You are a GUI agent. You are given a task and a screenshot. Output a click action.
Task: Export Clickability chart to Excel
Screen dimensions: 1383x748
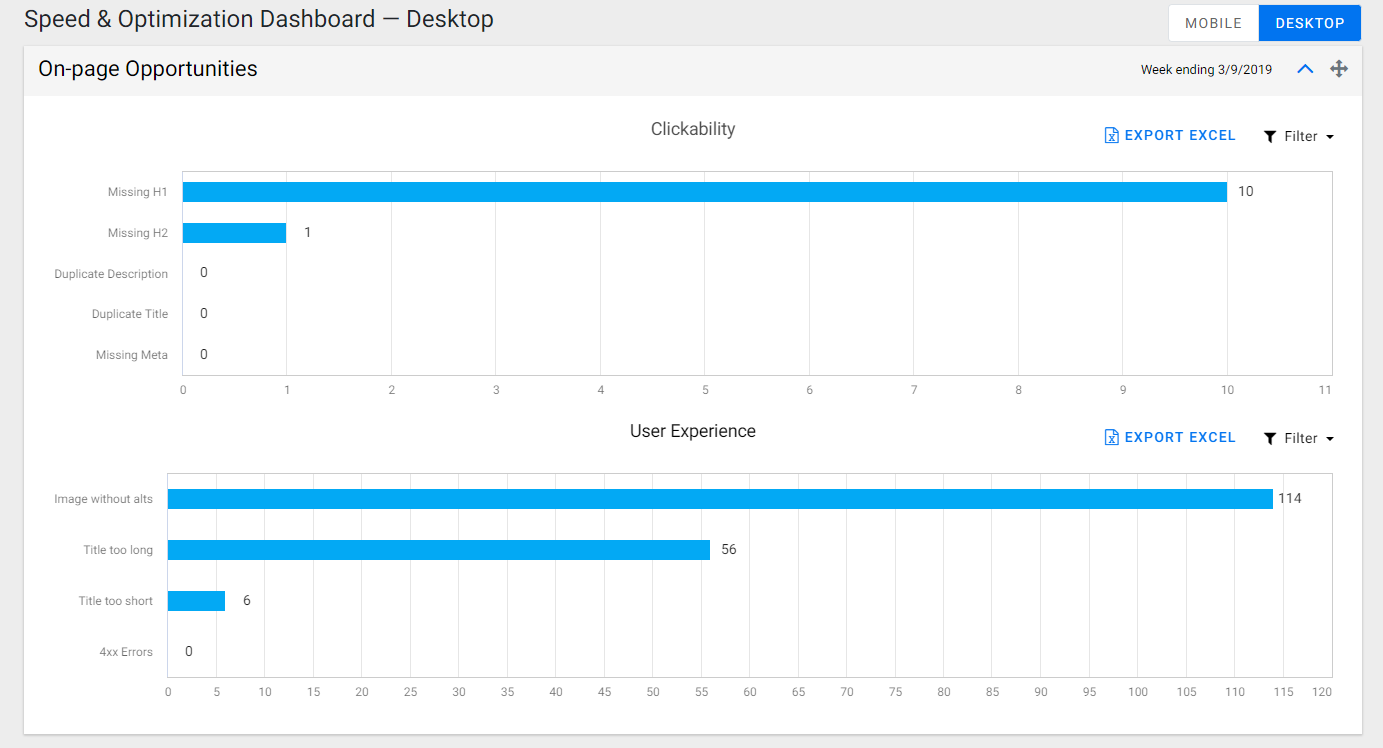pyautogui.click(x=1170, y=135)
